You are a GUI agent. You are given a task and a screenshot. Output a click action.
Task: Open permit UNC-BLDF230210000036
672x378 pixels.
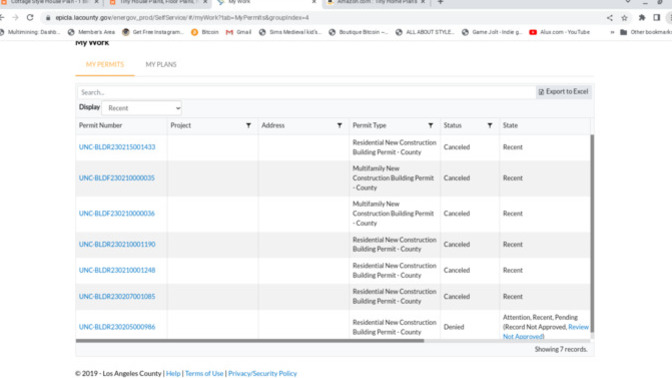(117, 213)
